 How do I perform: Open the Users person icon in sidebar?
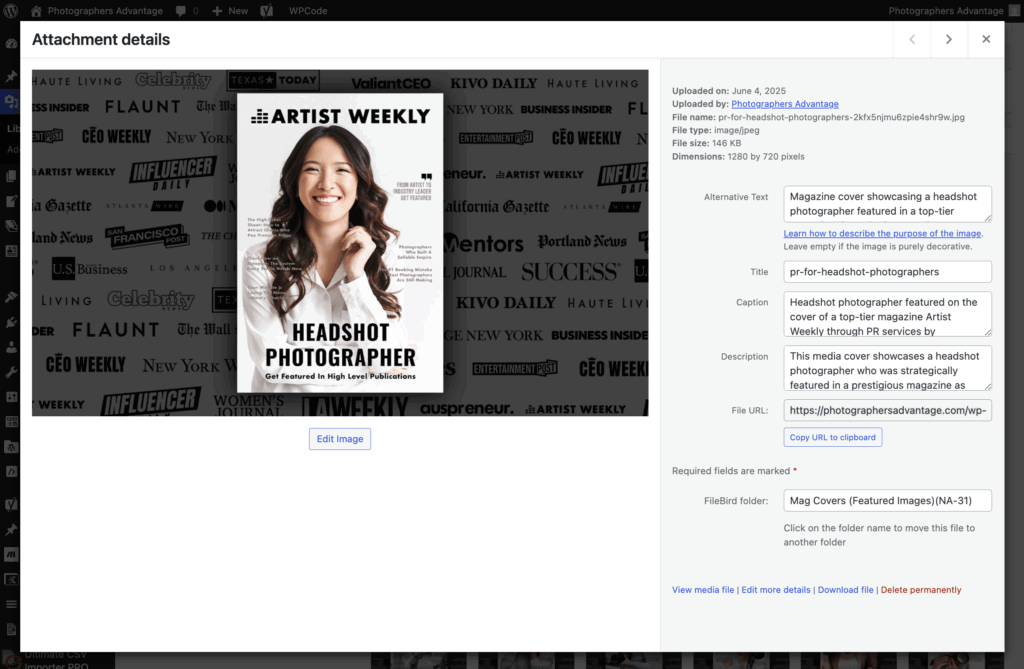(x=11, y=347)
